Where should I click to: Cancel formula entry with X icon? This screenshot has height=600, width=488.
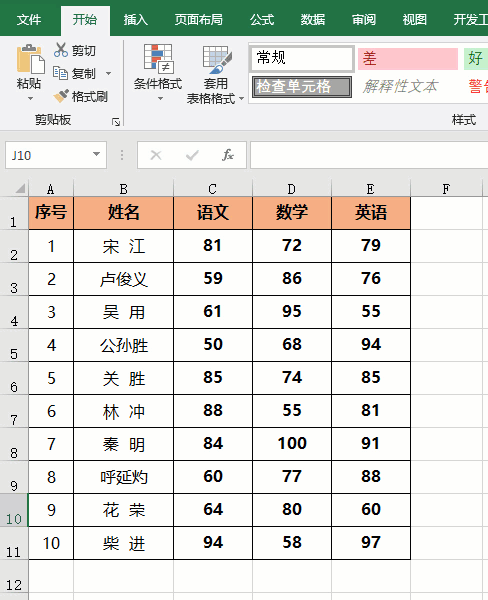(x=156, y=155)
